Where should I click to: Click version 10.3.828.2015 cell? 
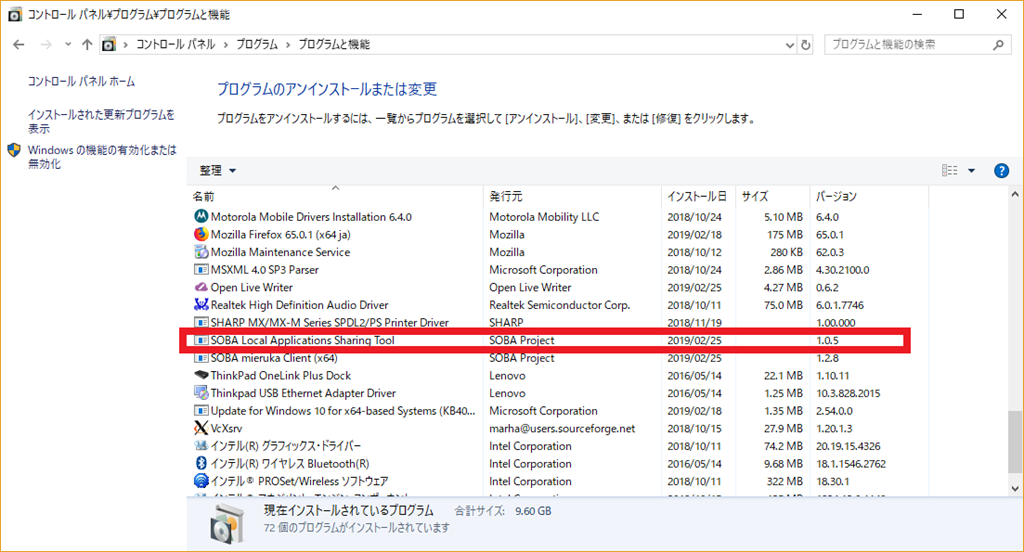848,393
